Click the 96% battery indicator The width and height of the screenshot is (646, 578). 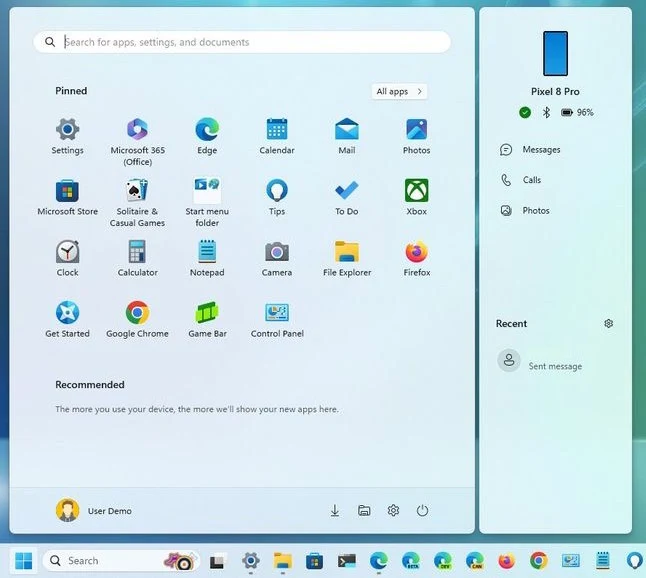pos(577,112)
